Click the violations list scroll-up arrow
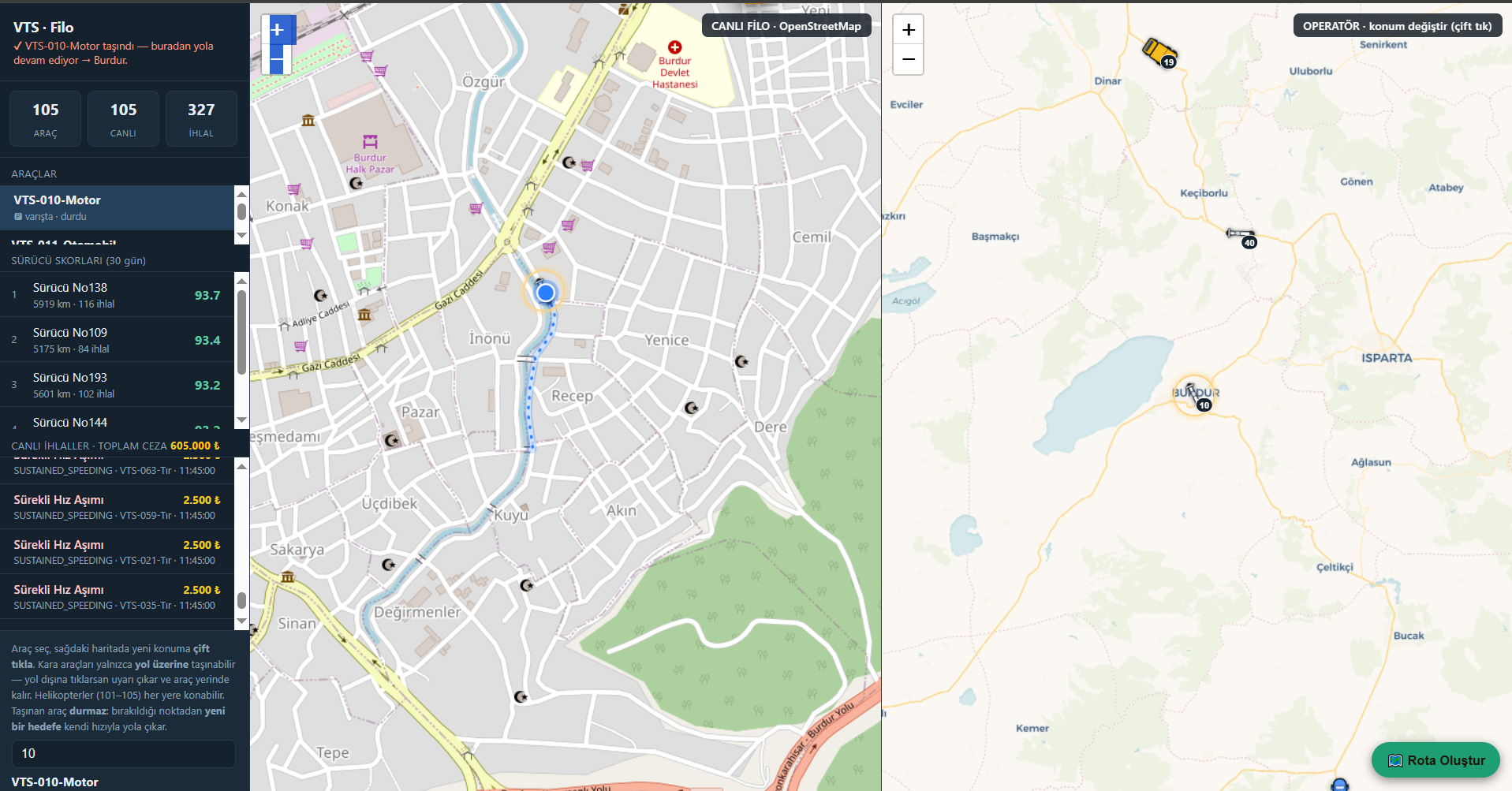Viewport: 1512px width, 791px height. pyautogui.click(x=242, y=466)
